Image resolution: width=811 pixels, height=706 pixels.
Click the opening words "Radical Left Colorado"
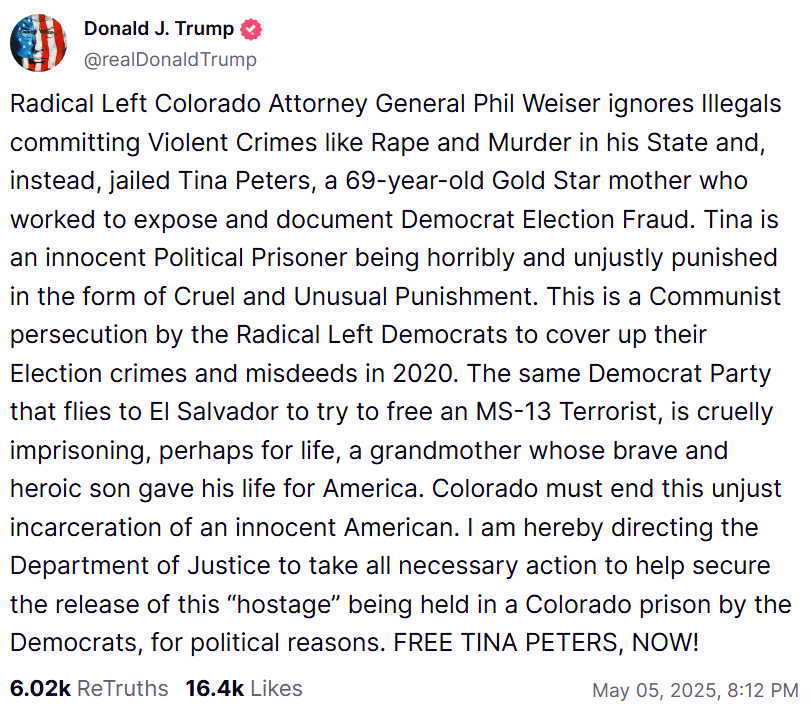click(x=130, y=104)
